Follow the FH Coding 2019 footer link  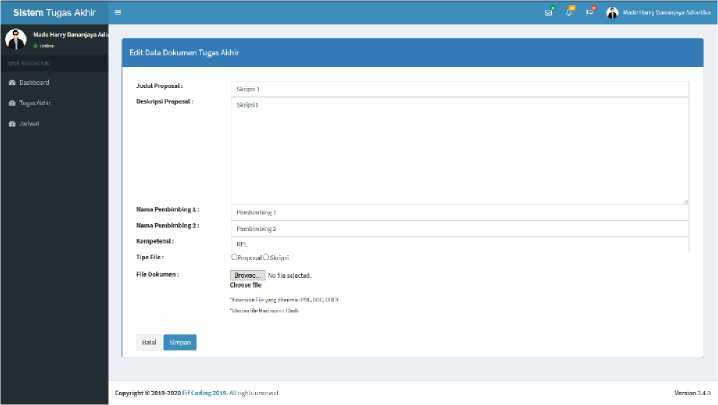(203, 393)
